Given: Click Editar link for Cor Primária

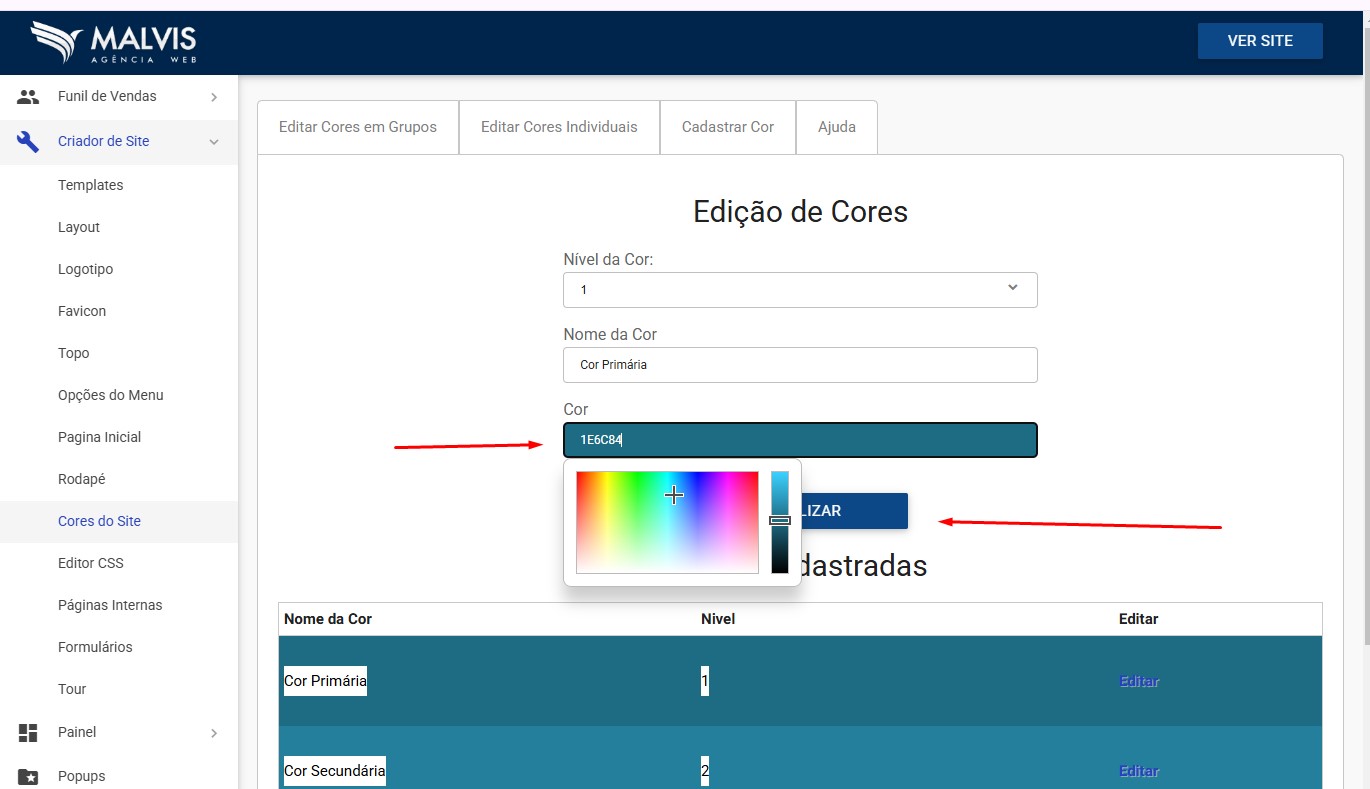Looking at the screenshot, I should (1139, 681).
